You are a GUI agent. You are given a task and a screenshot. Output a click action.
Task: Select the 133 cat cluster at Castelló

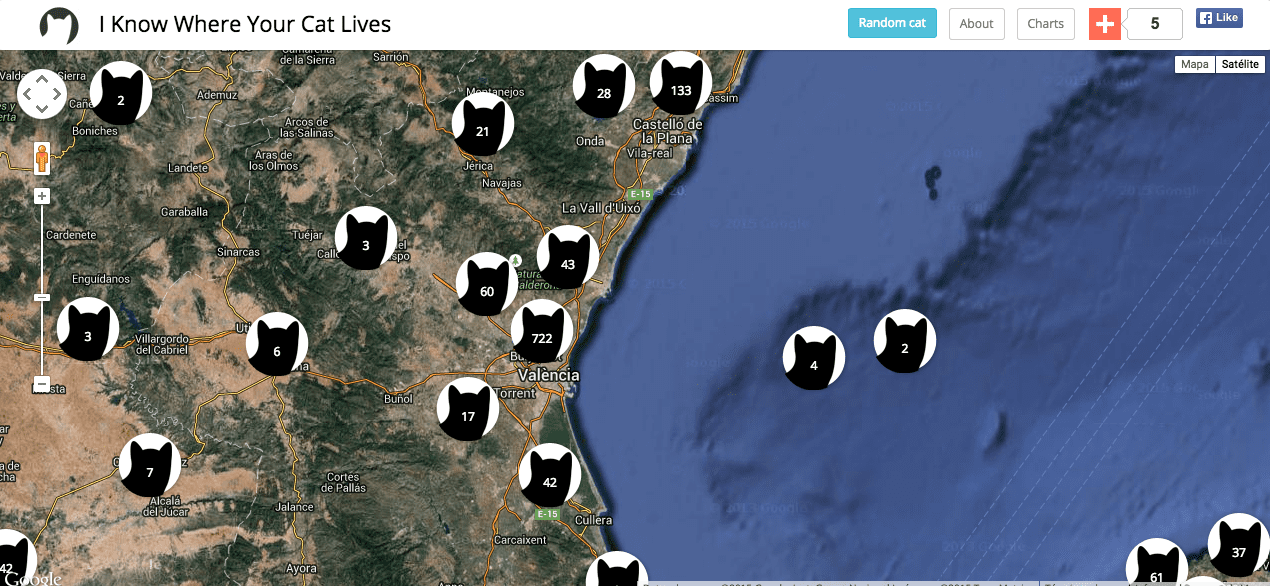tap(680, 88)
